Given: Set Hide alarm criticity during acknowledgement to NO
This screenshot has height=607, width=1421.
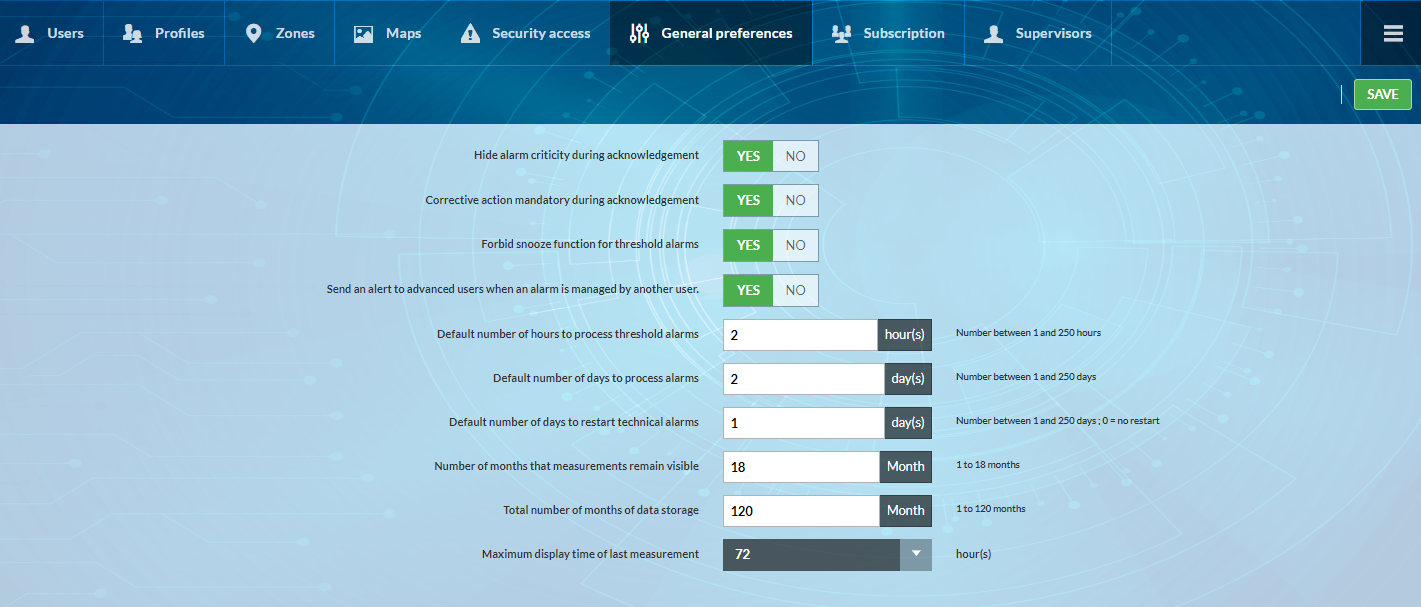Looking at the screenshot, I should coord(795,156).
